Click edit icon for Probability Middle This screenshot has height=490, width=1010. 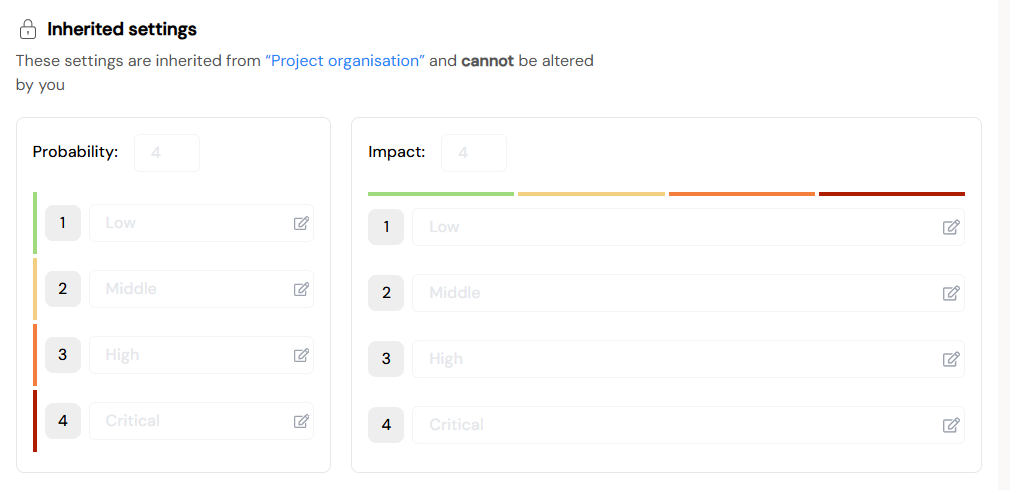pos(301,289)
